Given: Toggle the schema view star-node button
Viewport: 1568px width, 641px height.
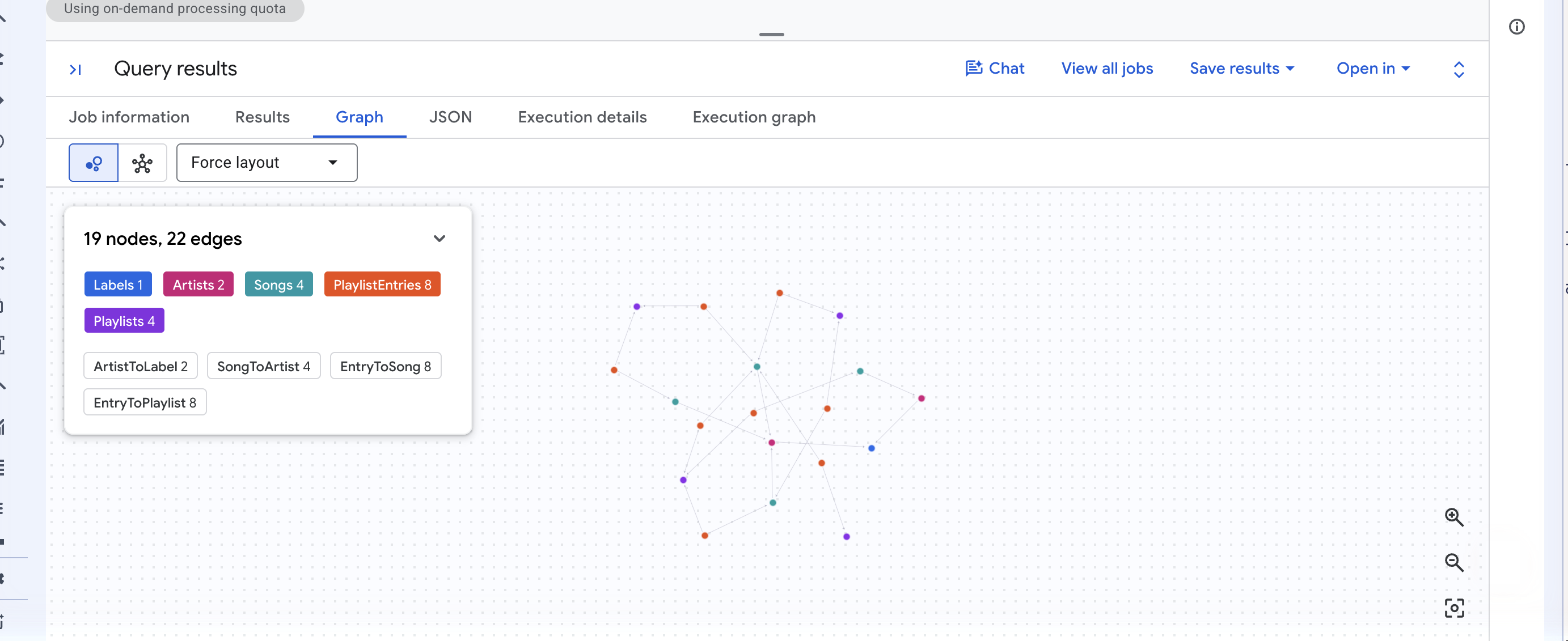Looking at the screenshot, I should tap(142, 163).
